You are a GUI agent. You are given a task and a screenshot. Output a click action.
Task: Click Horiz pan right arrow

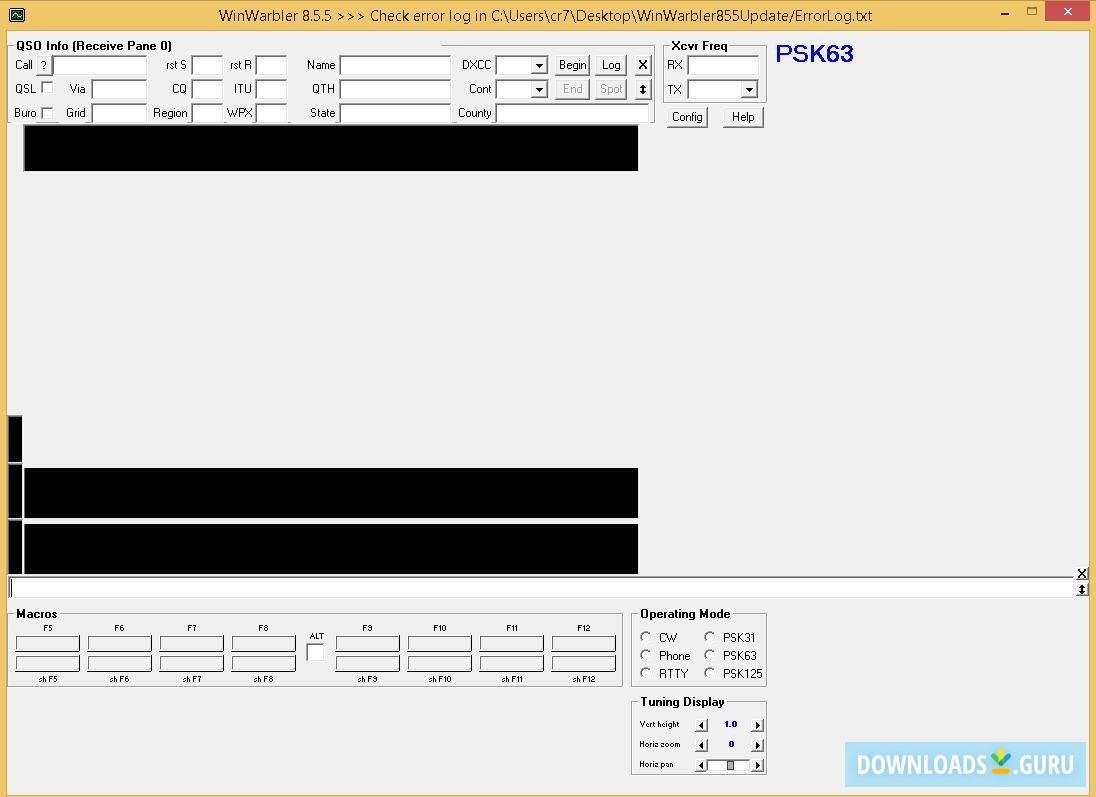coord(758,766)
